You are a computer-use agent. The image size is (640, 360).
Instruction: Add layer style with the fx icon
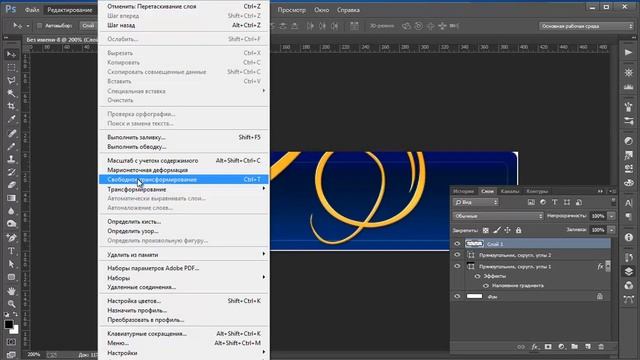[534, 347]
